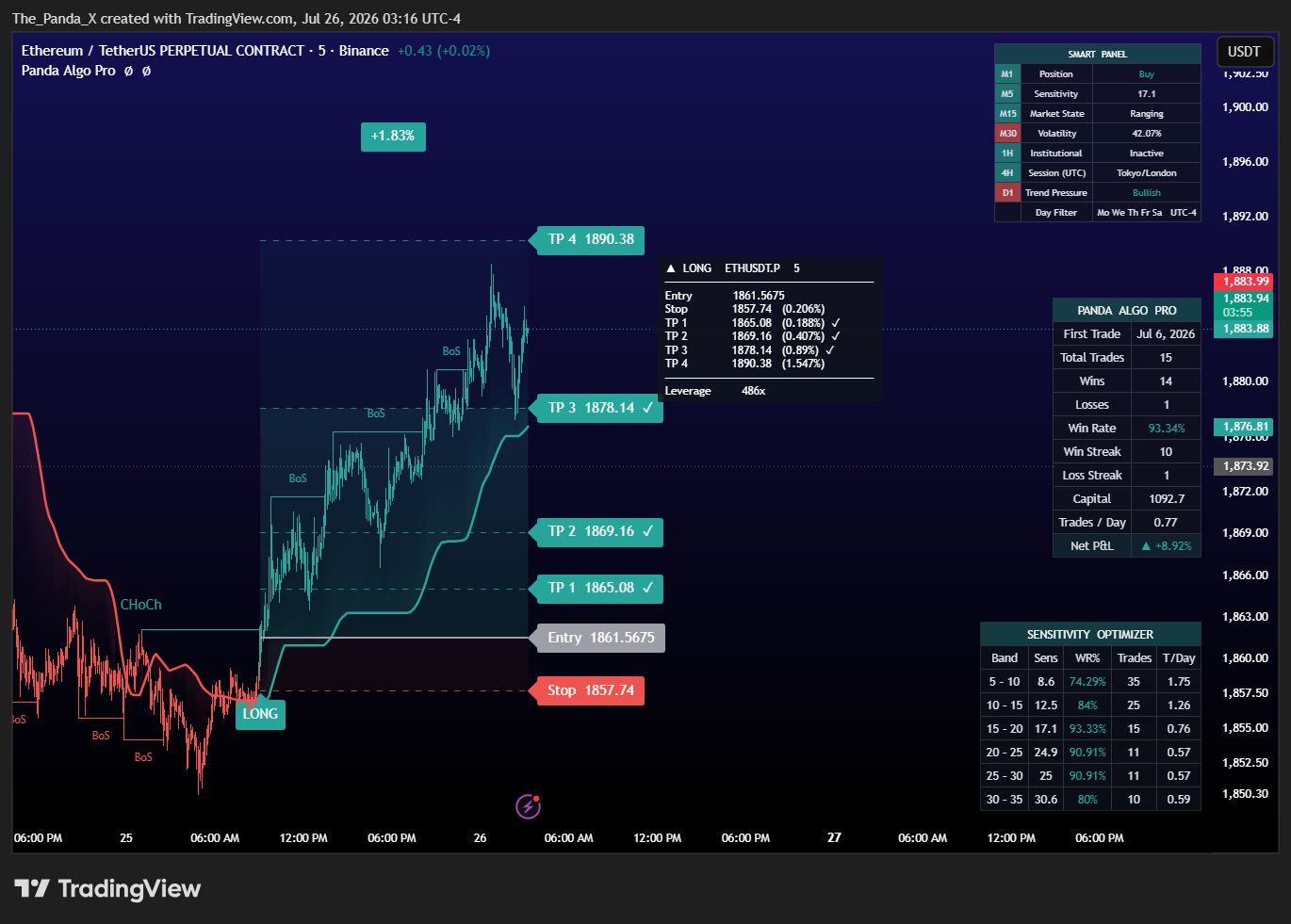Viewport: 1291px width, 924px height.
Task: Click the M15 timeframe cell in Smart Panel
Action: (1007, 113)
